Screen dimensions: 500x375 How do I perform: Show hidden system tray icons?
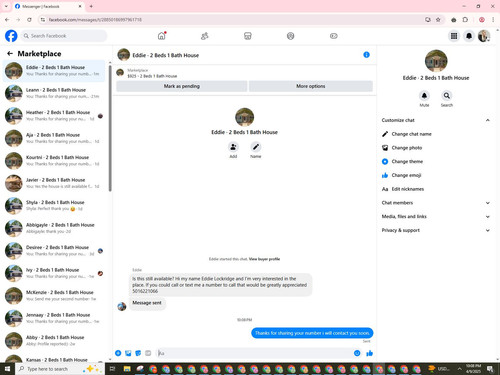[x=459, y=369]
